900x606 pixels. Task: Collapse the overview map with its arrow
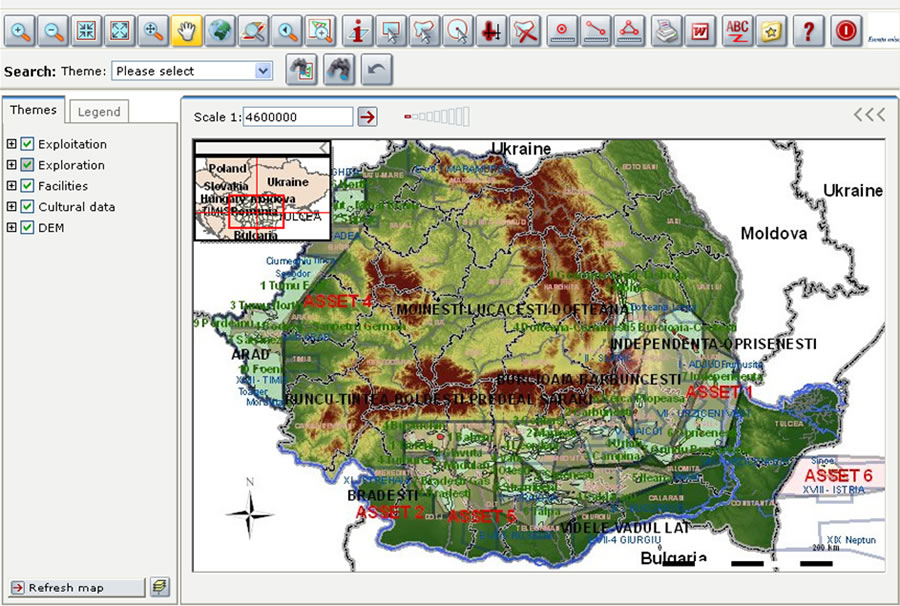coord(324,148)
